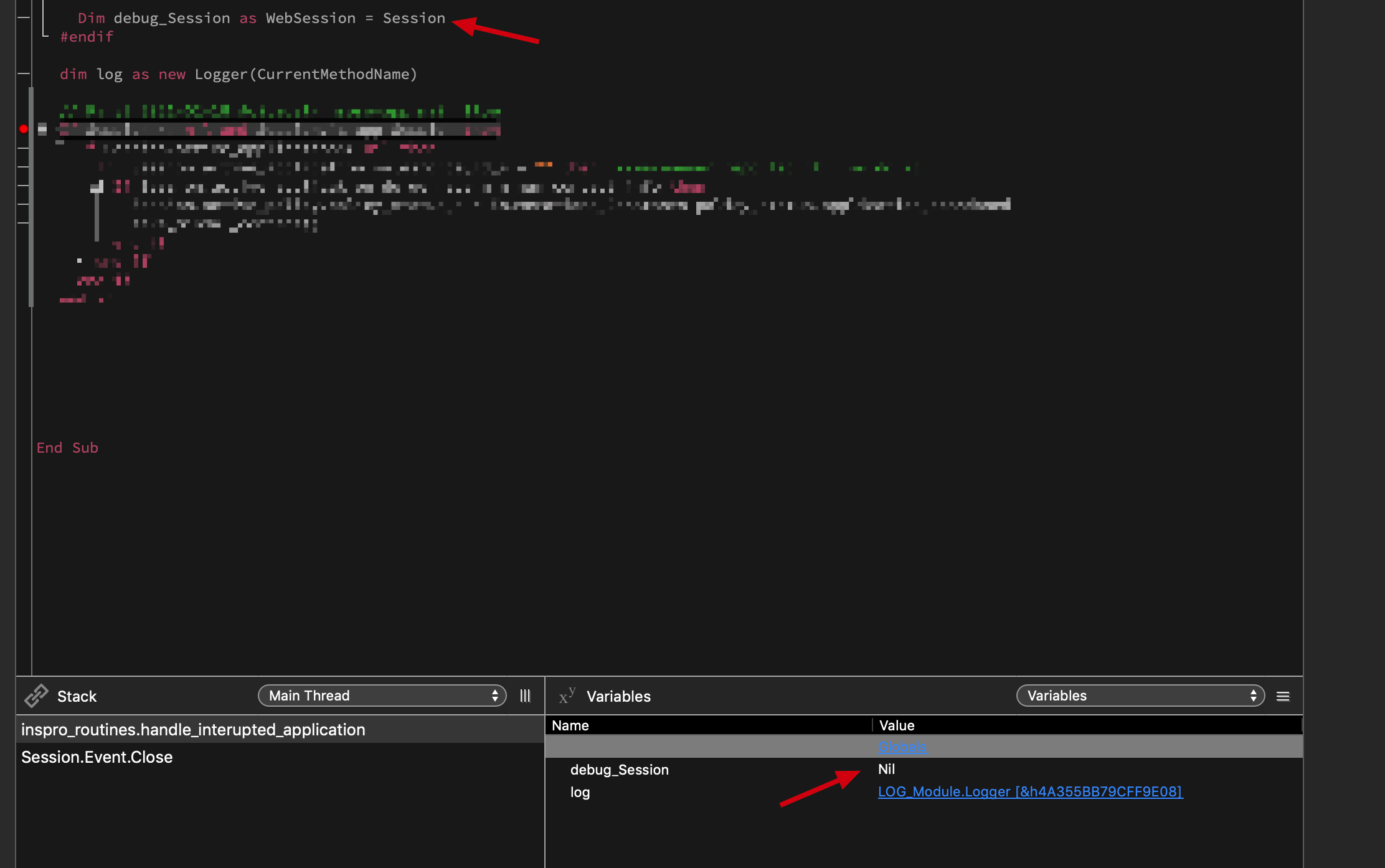Set breakpoint on the dim log line
Screen dimensions: 1385x868
tap(24, 74)
